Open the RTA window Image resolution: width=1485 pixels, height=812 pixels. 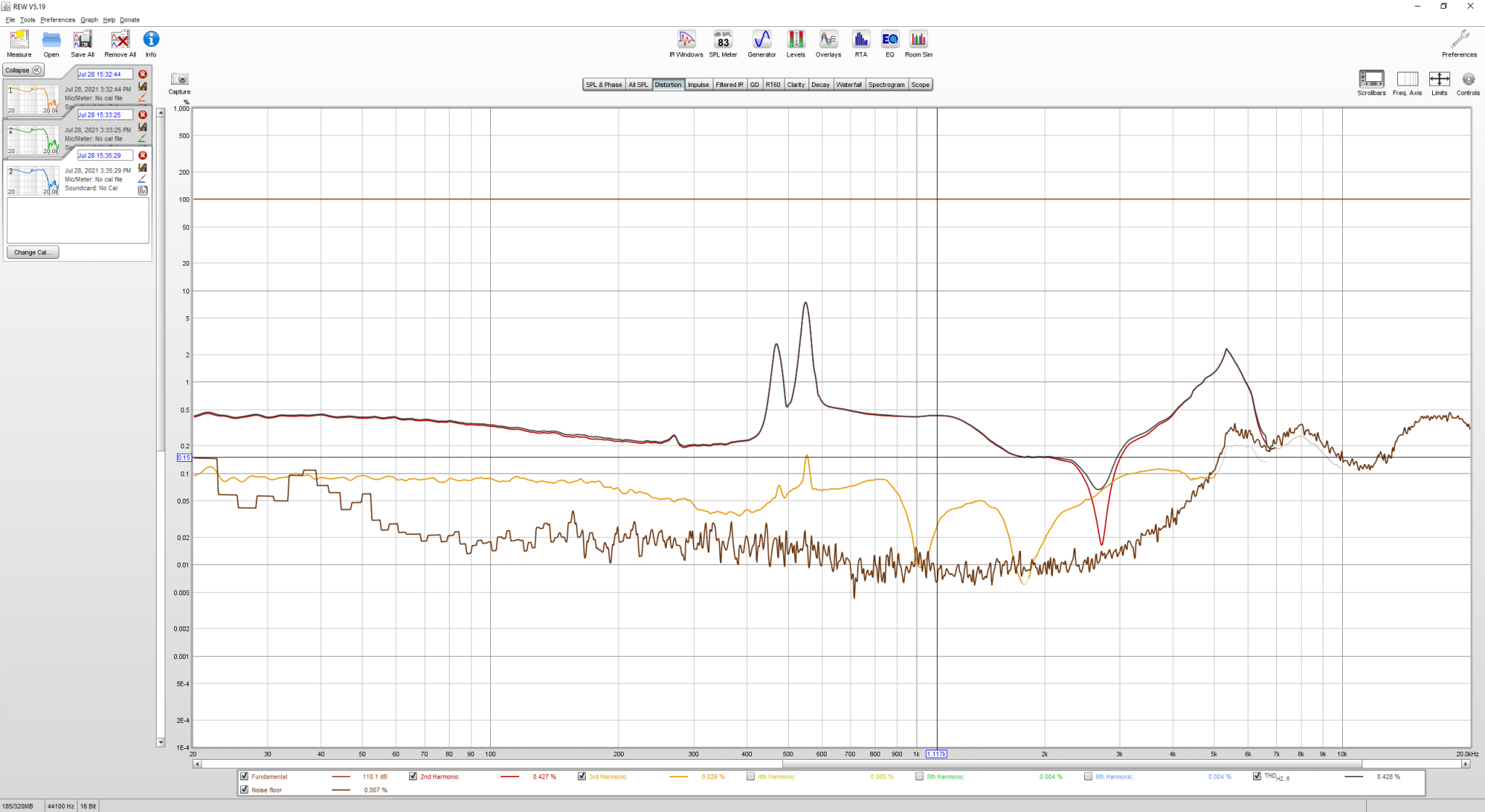(861, 43)
